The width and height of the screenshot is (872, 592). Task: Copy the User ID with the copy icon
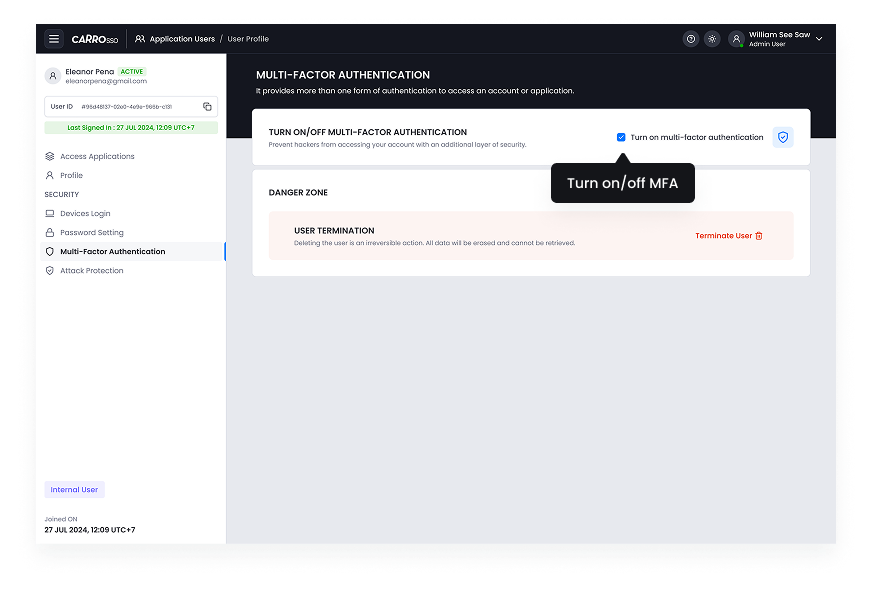(x=209, y=105)
